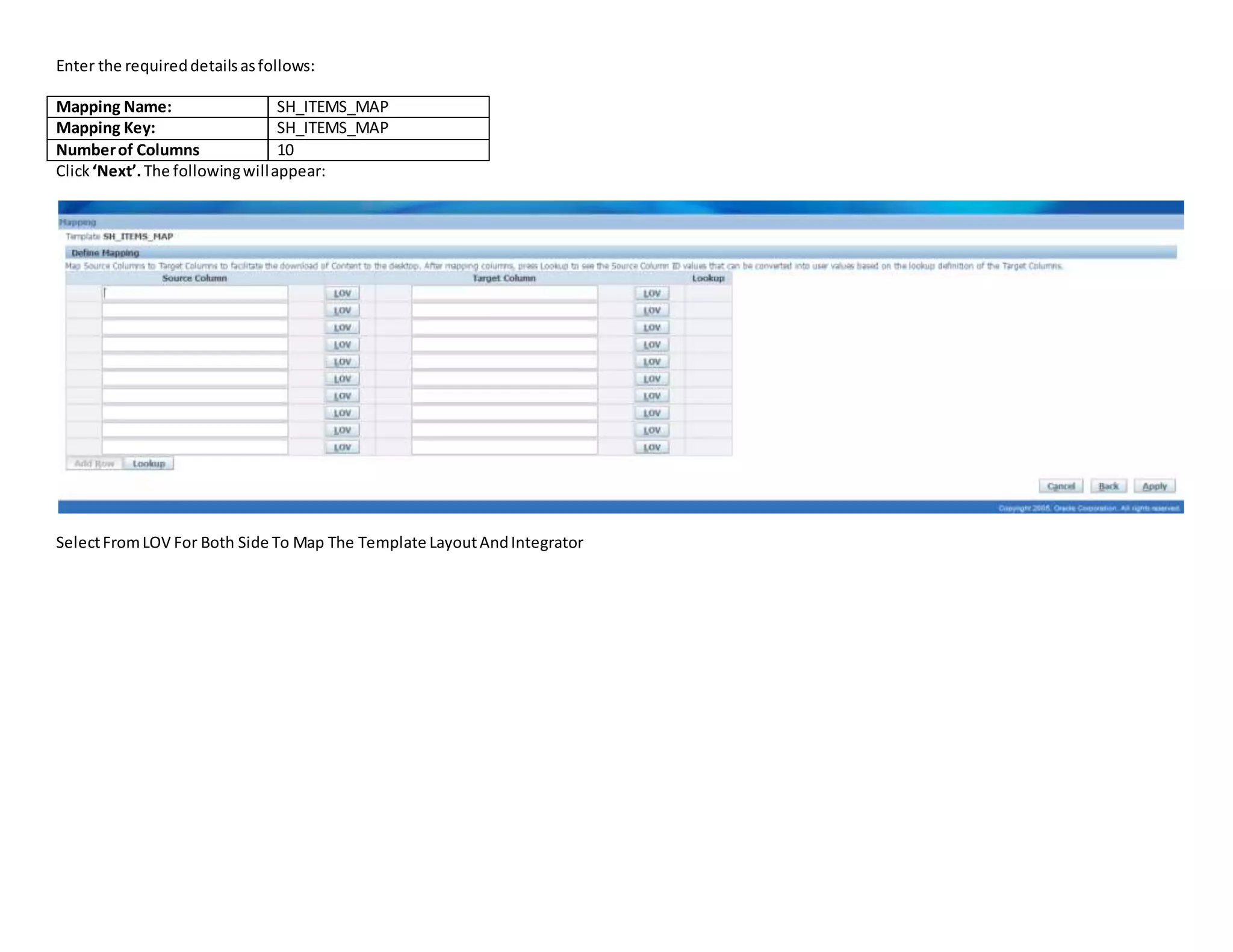The height and width of the screenshot is (952, 1233).
Task: Open LOV for third Target Column row
Action: click(652, 327)
